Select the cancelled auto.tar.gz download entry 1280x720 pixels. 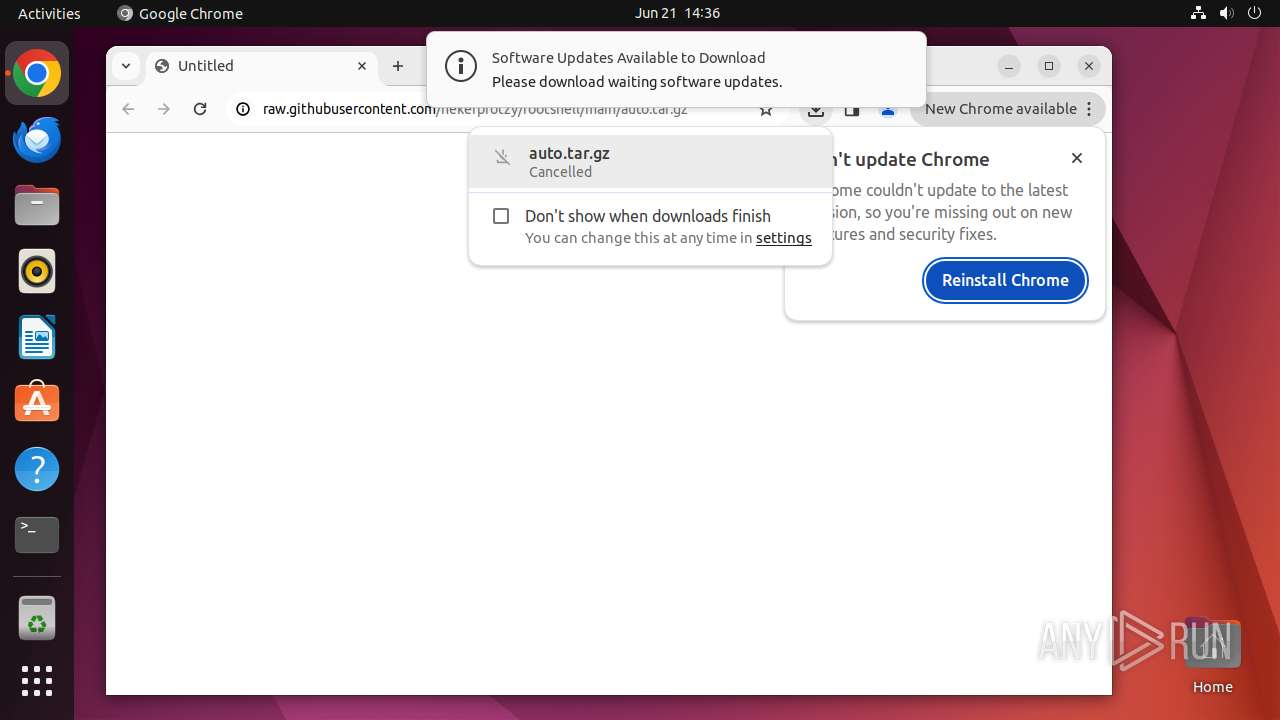650,162
